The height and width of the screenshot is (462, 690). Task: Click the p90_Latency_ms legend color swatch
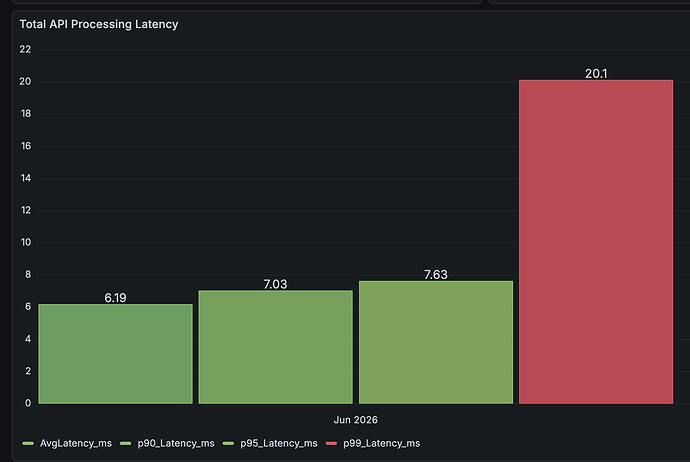coord(125,444)
